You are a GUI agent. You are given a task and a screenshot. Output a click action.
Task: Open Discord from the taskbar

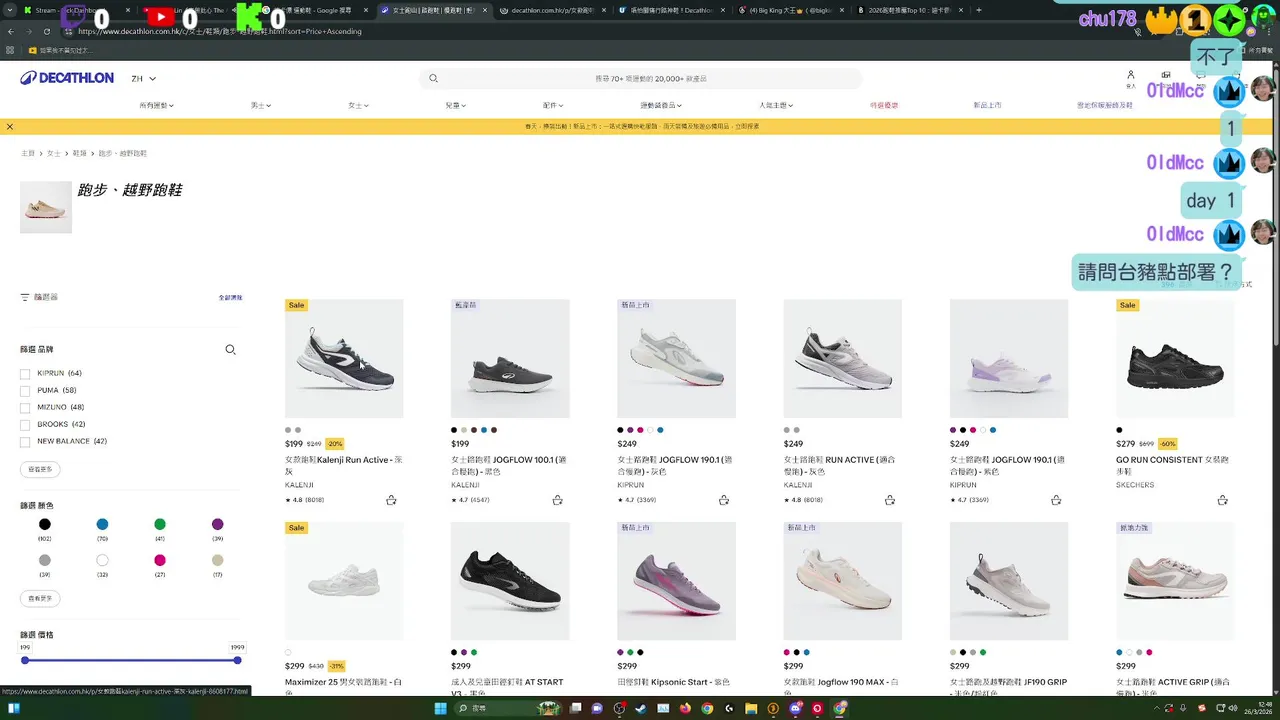[796, 708]
